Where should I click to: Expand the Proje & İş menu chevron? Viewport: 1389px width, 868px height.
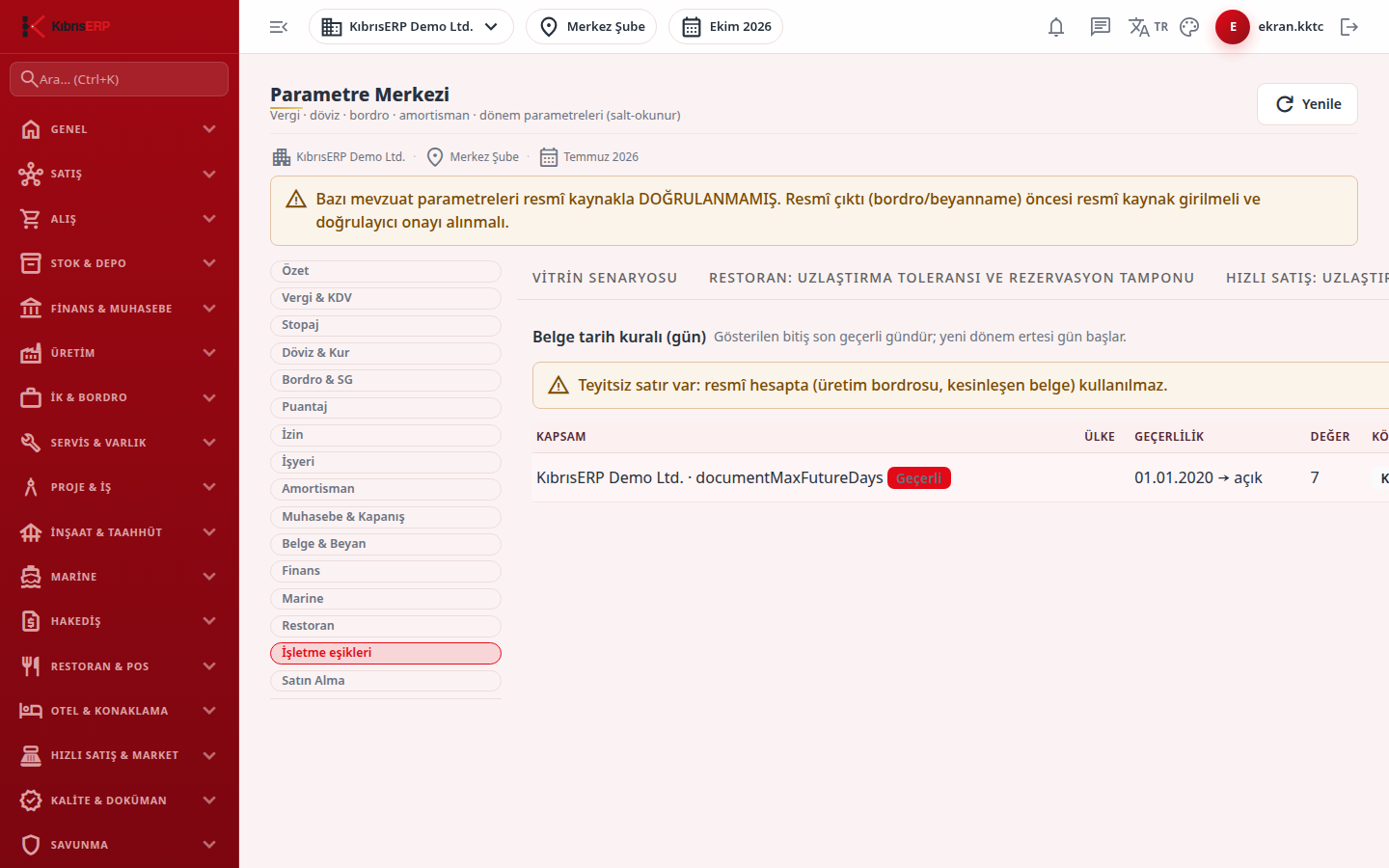coord(209,487)
